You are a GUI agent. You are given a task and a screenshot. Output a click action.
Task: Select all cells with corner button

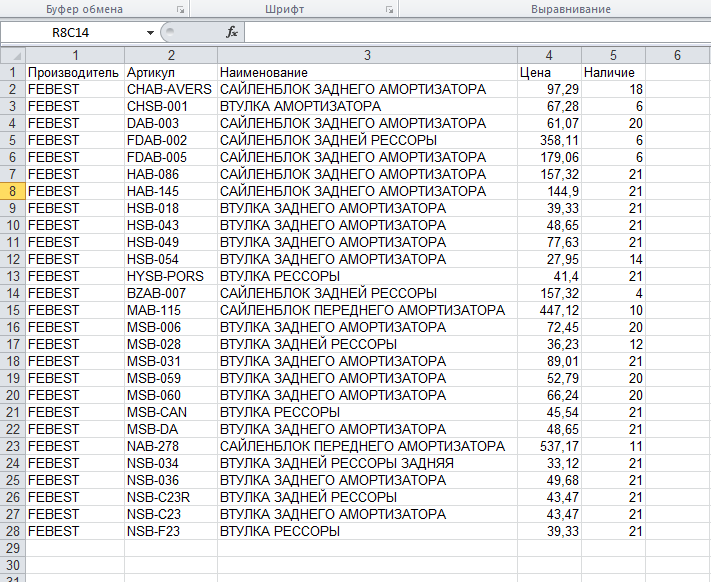12,55
